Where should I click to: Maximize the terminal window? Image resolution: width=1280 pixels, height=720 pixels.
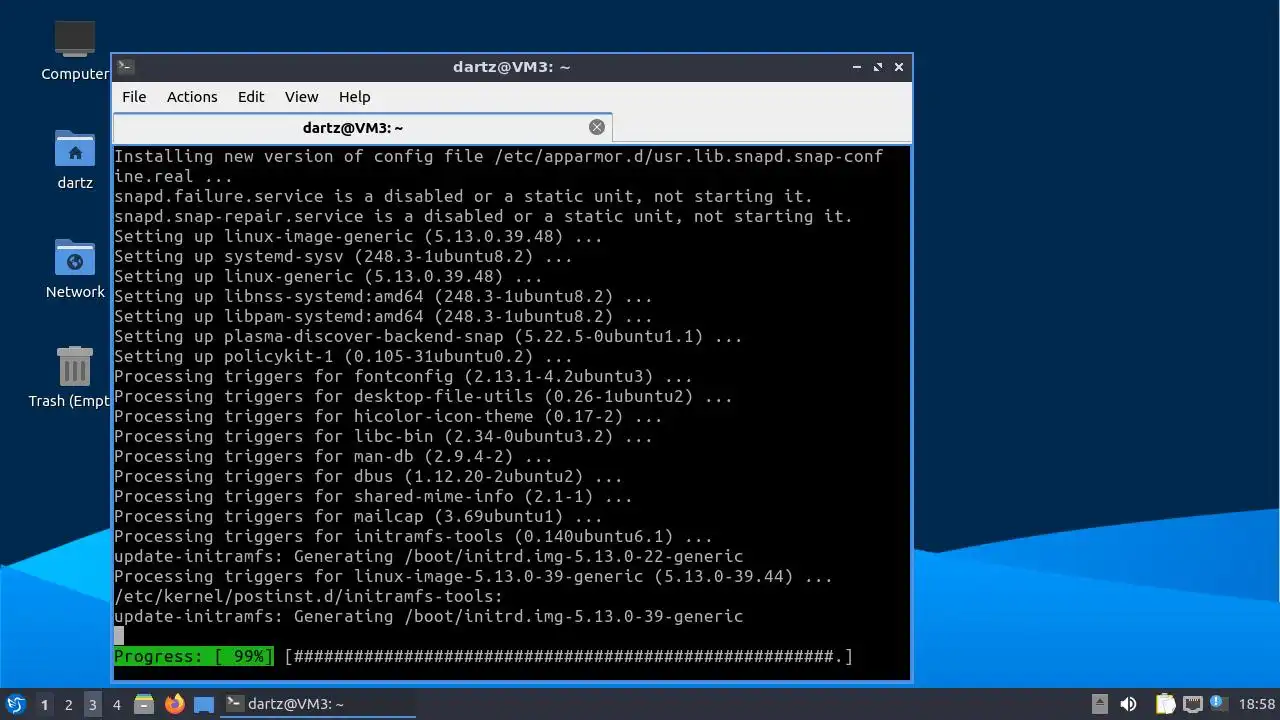click(x=878, y=67)
